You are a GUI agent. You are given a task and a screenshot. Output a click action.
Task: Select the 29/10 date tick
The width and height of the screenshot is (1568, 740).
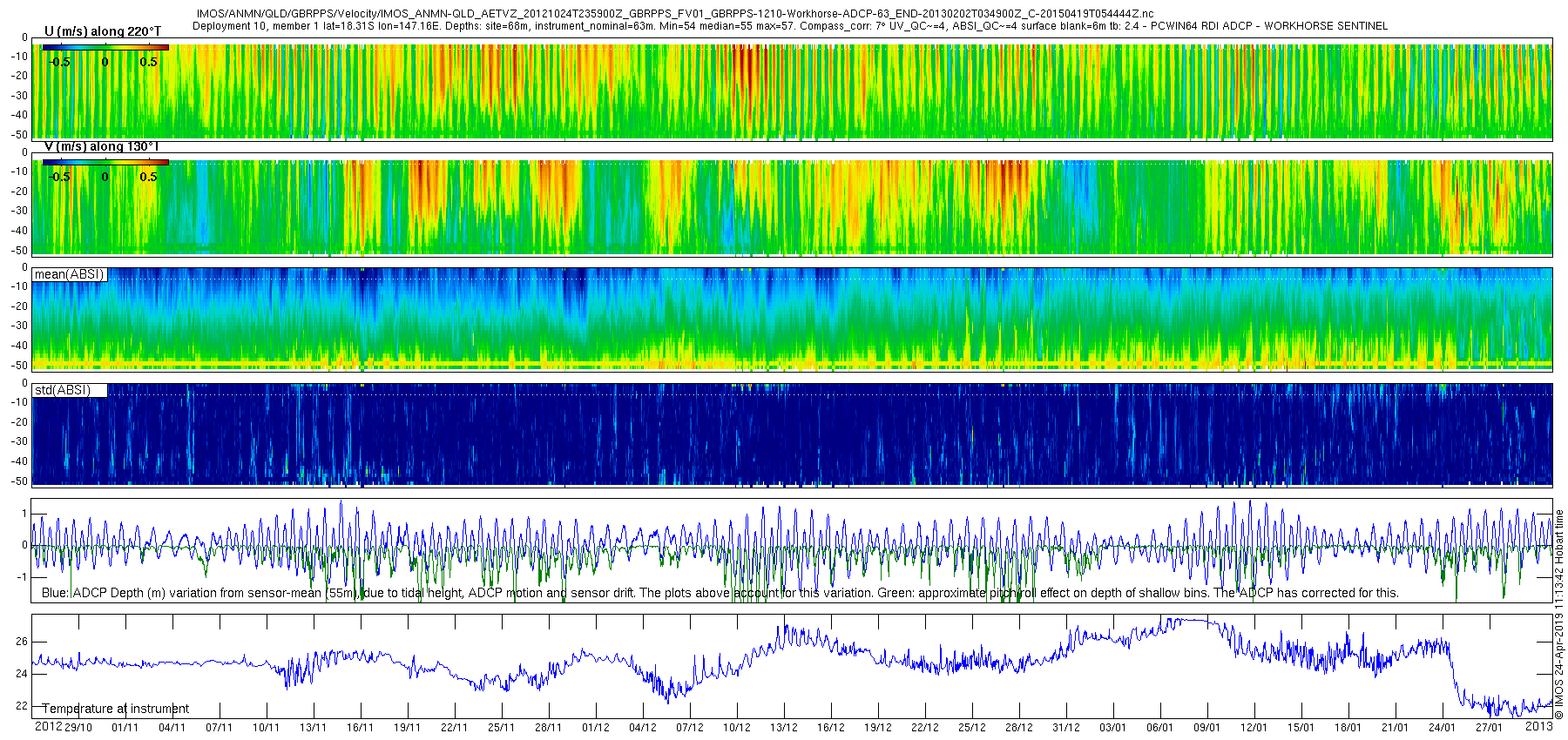pyautogui.click(x=78, y=728)
